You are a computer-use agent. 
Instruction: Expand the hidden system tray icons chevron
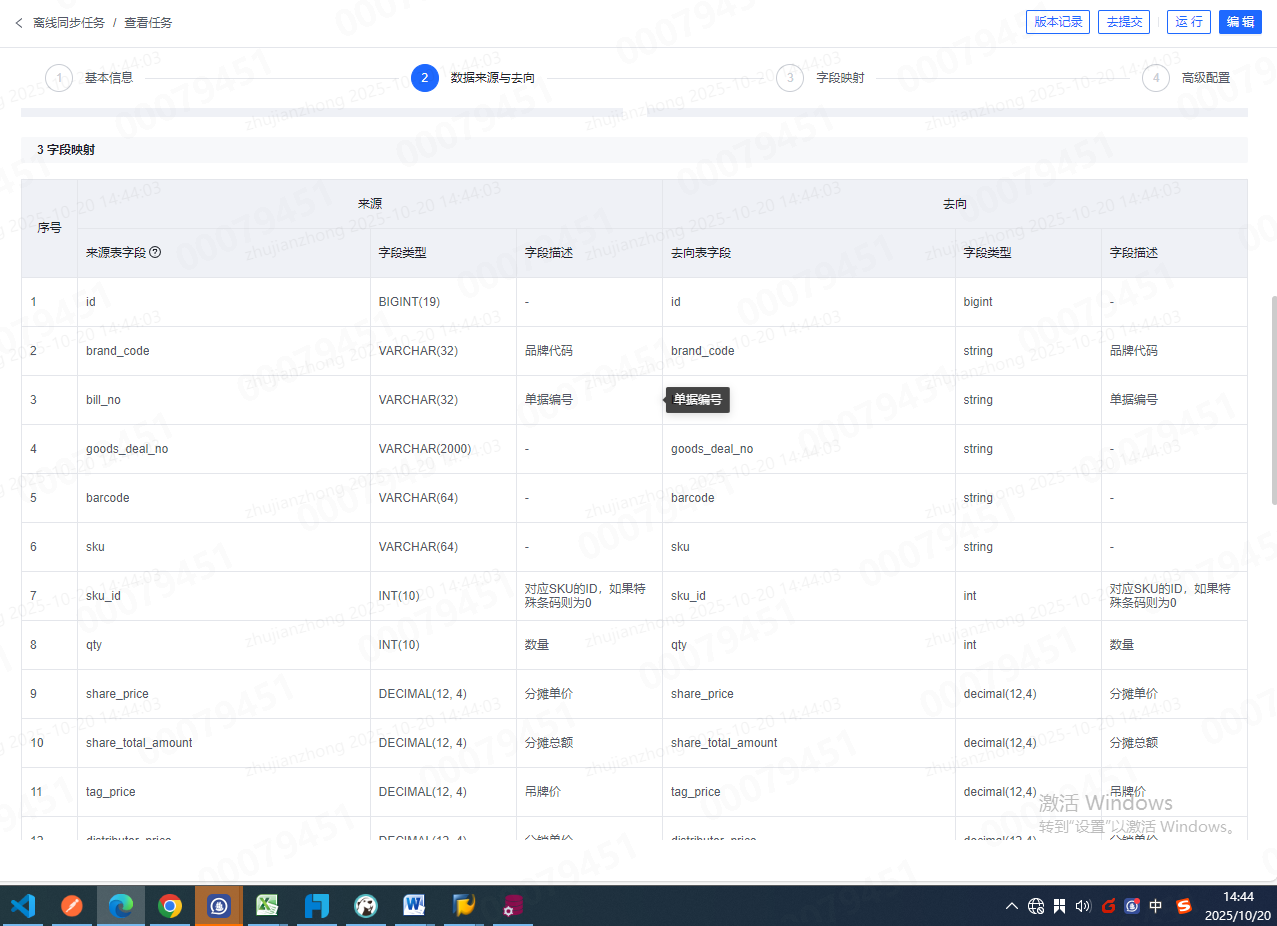pyautogui.click(x=1012, y=906)
